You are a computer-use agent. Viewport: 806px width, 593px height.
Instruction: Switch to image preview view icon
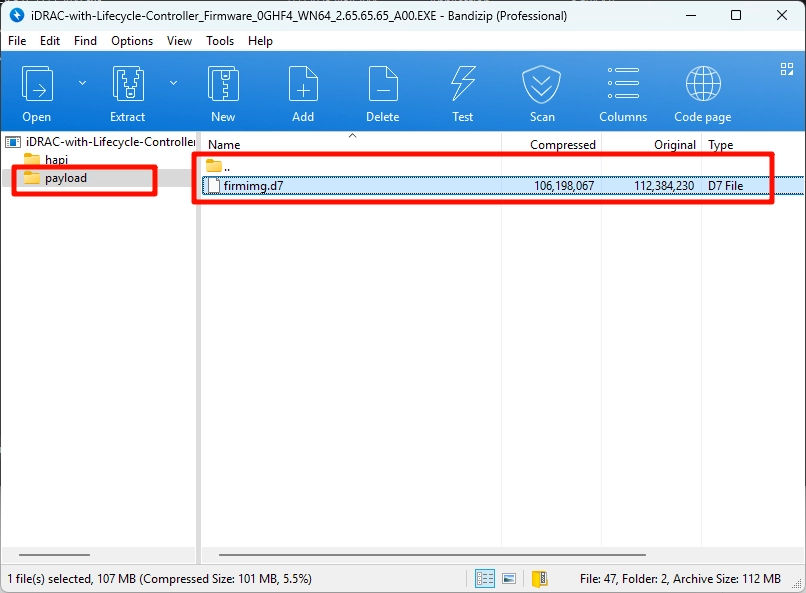point(509,579)
